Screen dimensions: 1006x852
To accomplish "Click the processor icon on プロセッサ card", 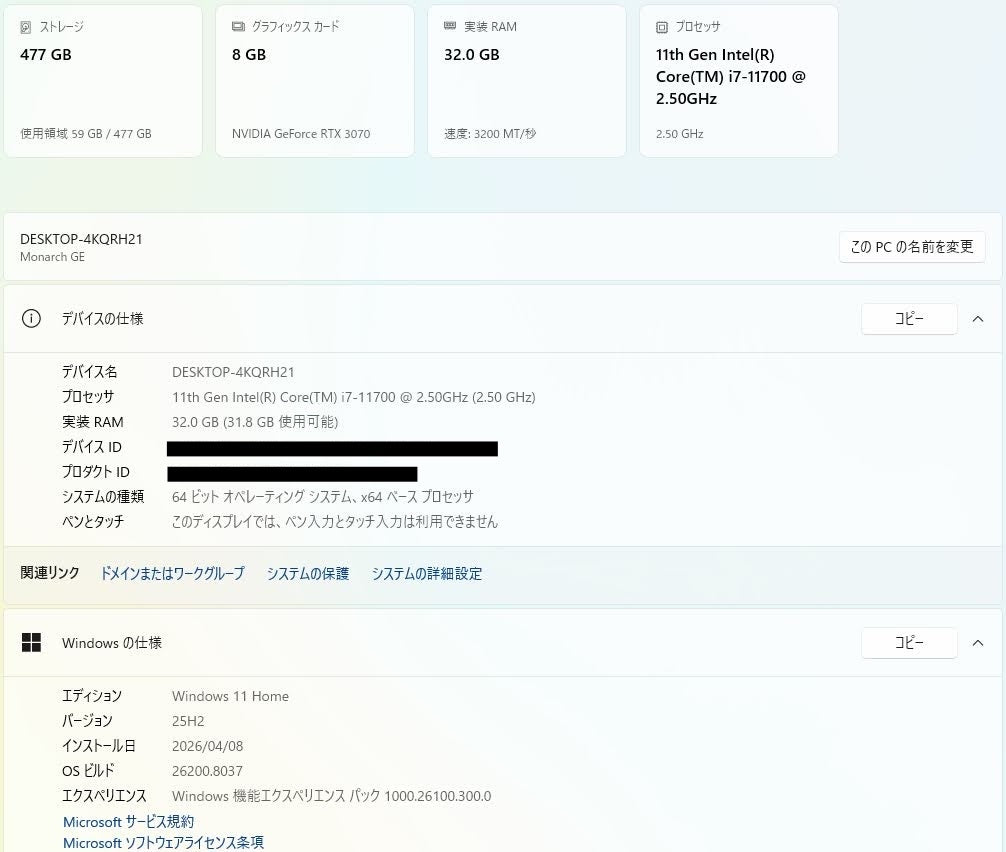I will [x=661, y=27].
